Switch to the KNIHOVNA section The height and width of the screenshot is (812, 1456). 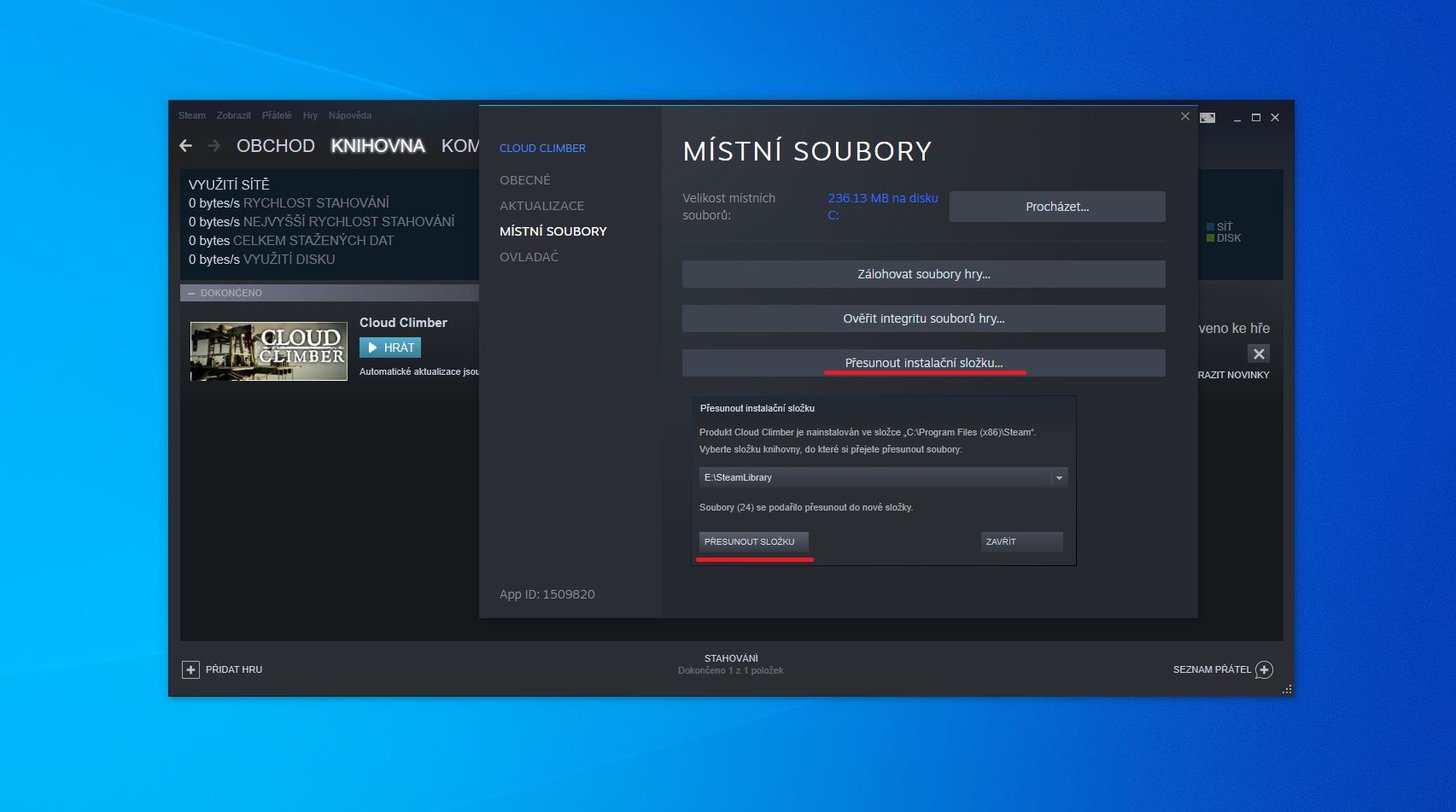377,146
